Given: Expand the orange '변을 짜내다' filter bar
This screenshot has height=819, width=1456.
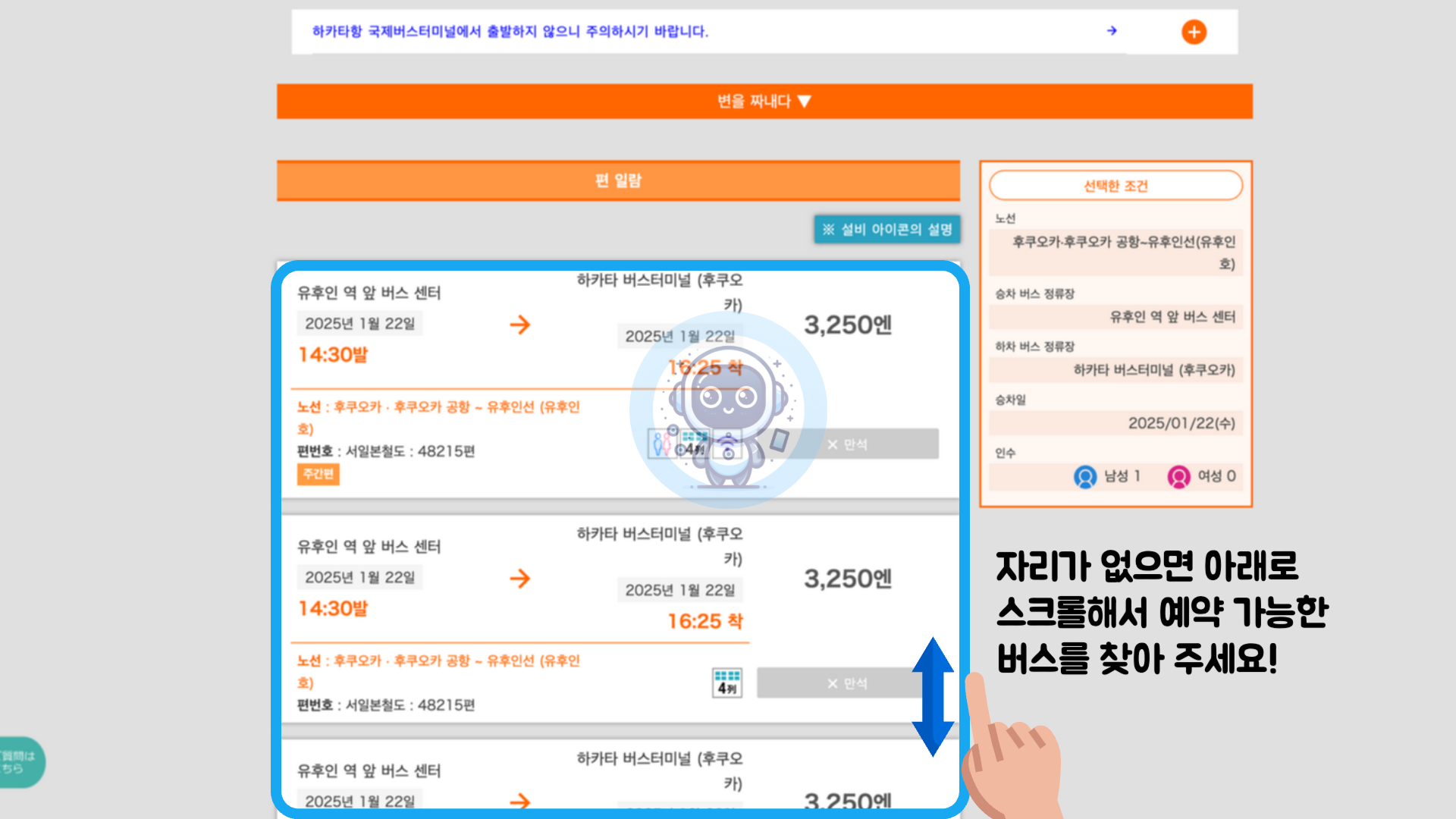Looking at the screenshot, I should (x=764, y=101).
